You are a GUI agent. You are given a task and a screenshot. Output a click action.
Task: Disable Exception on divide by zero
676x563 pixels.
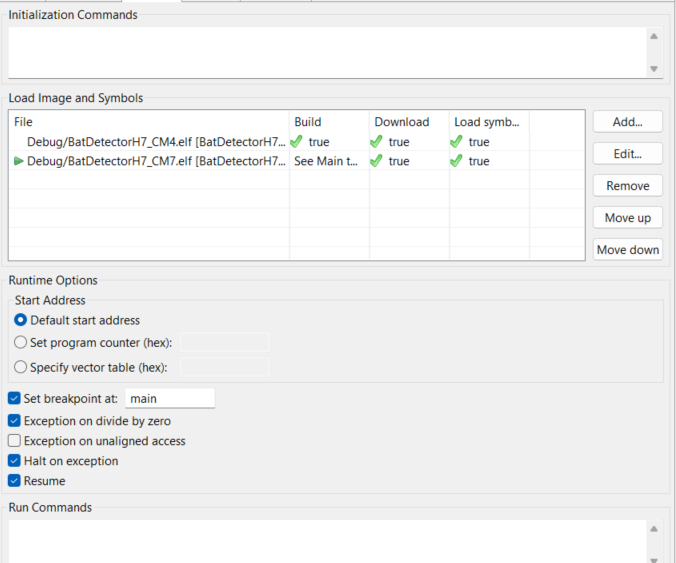coord(14,421)
